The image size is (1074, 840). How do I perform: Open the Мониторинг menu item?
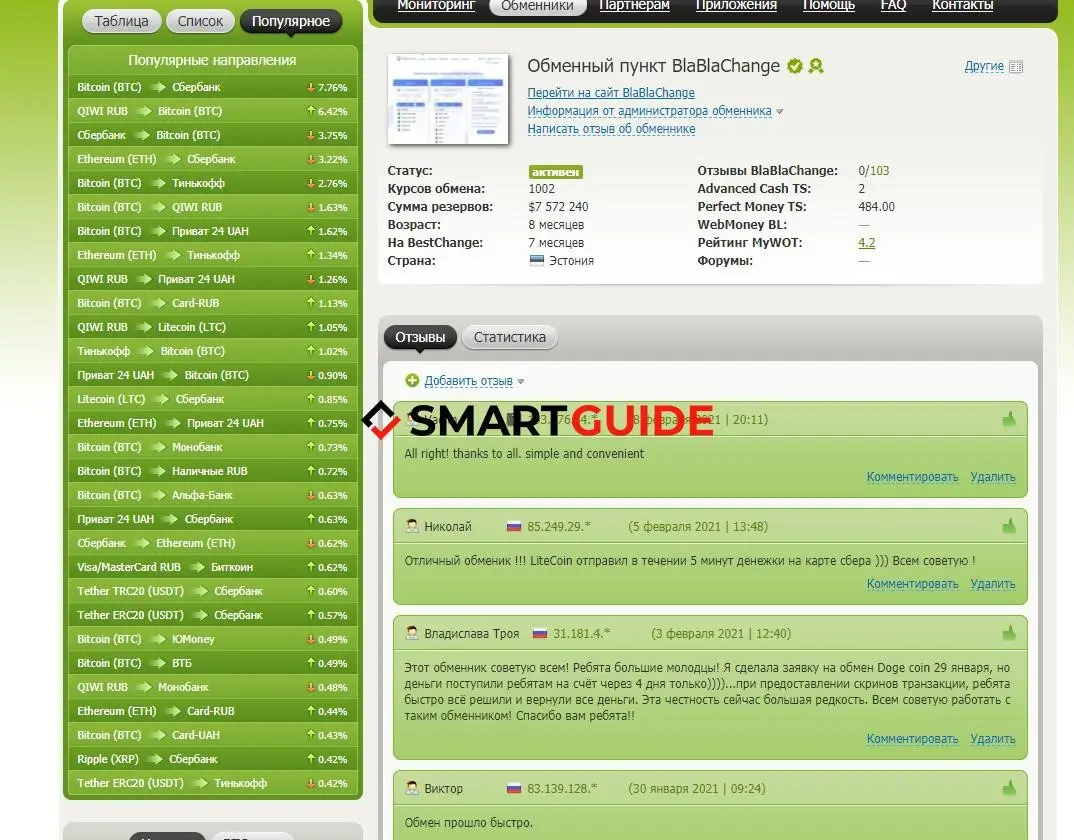(436, 6)
